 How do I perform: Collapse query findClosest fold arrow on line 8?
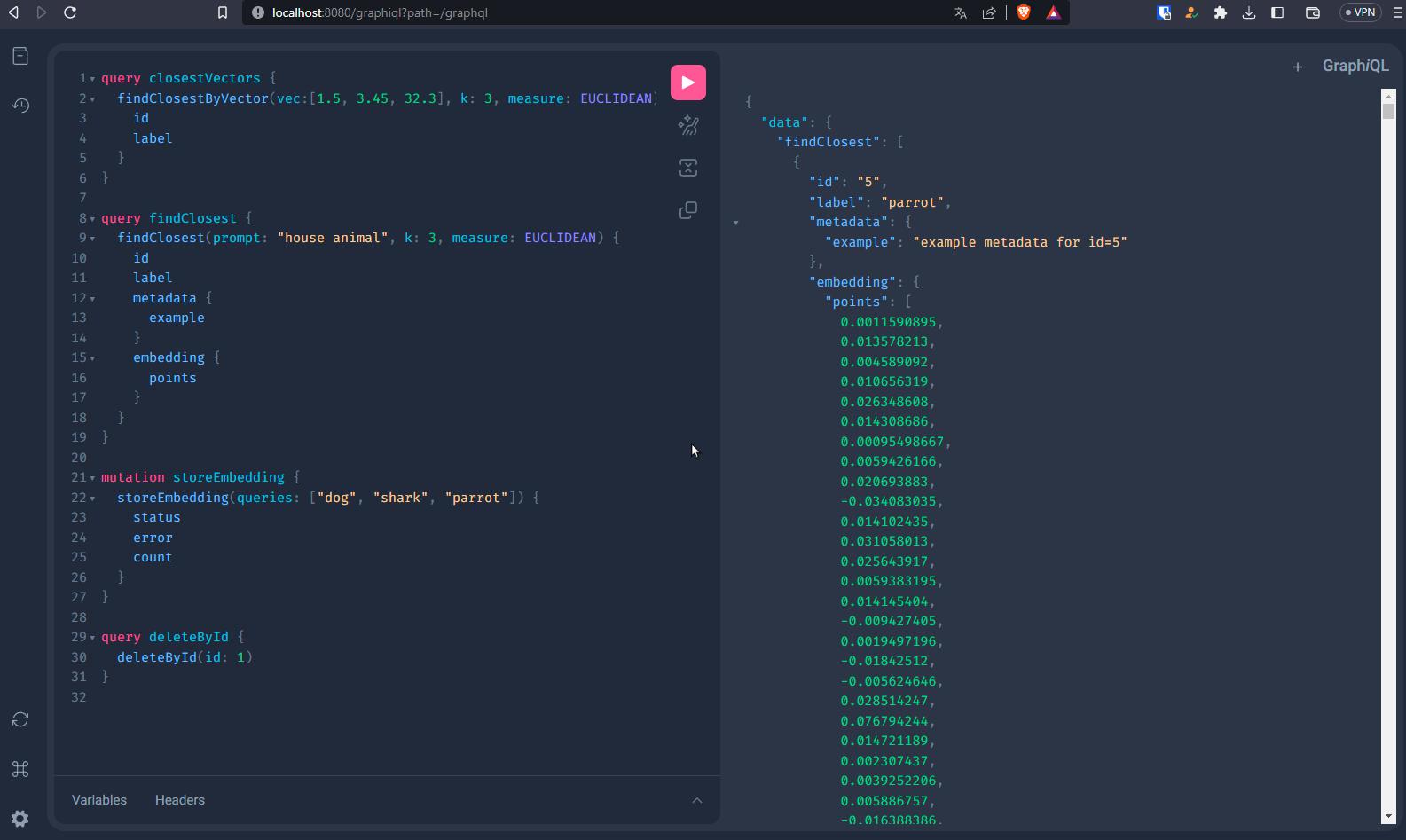(x=92, y=219)
